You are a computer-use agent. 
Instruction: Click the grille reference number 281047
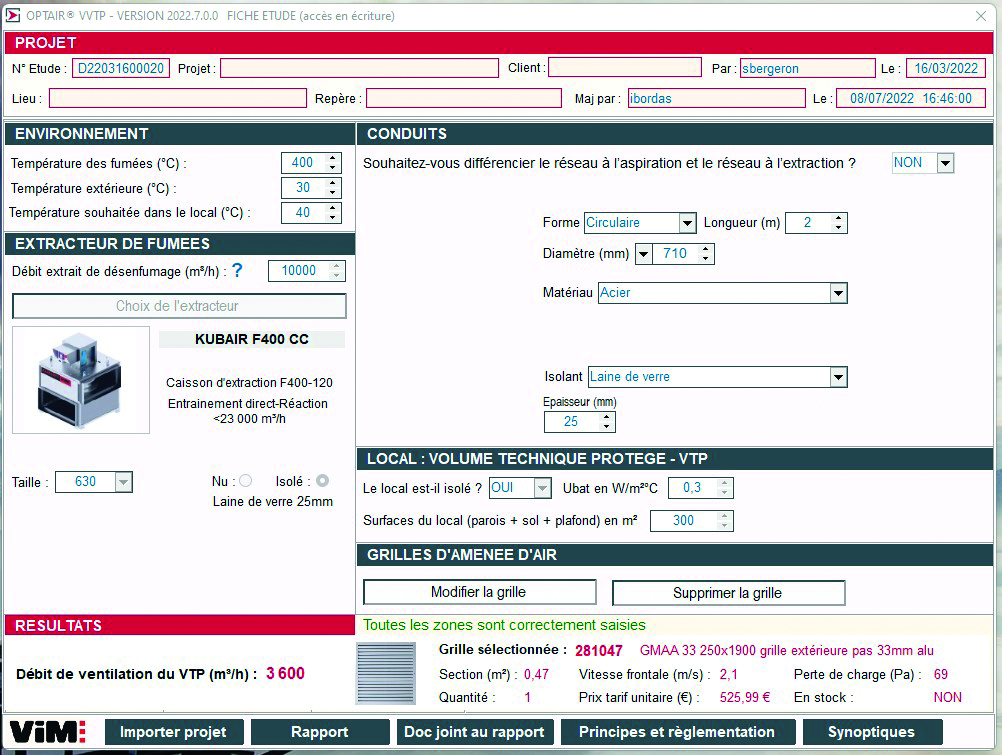(x=599, y=651)
